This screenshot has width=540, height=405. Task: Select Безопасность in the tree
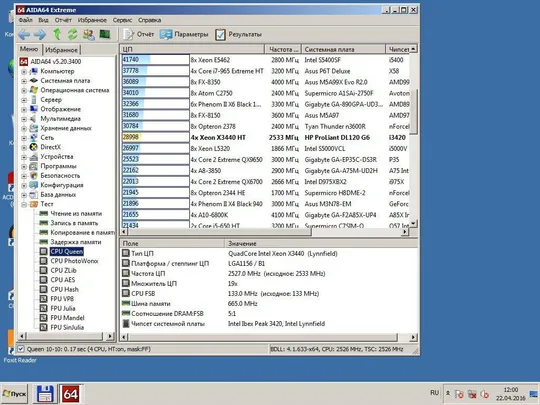[60, 176]
